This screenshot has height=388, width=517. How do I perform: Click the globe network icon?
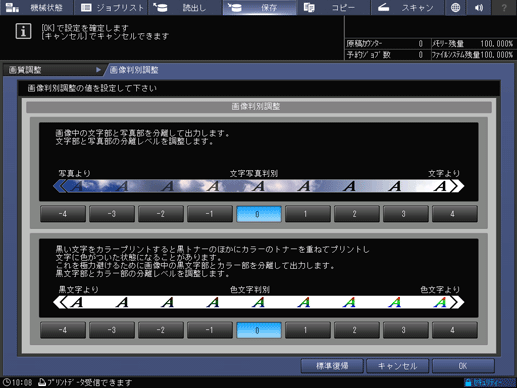point(455,7)
